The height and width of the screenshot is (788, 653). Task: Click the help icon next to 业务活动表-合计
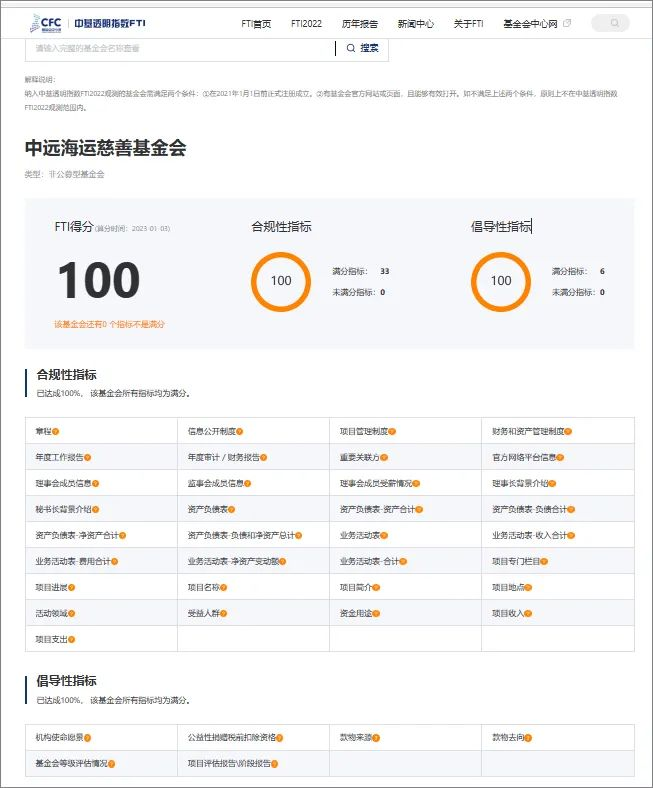coord(403,562)
